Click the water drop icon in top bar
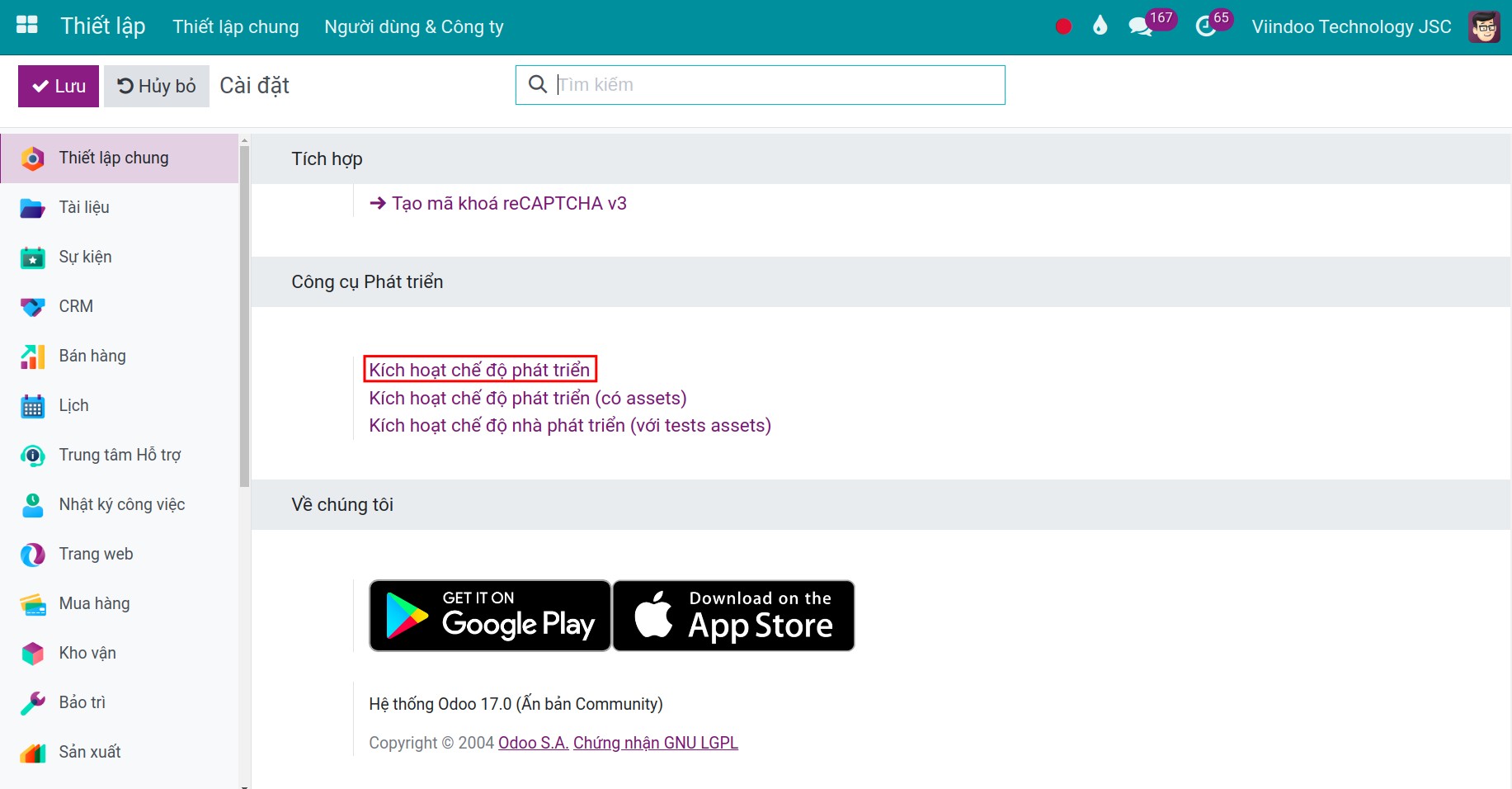1512x789 pixels. [1100, 26]
